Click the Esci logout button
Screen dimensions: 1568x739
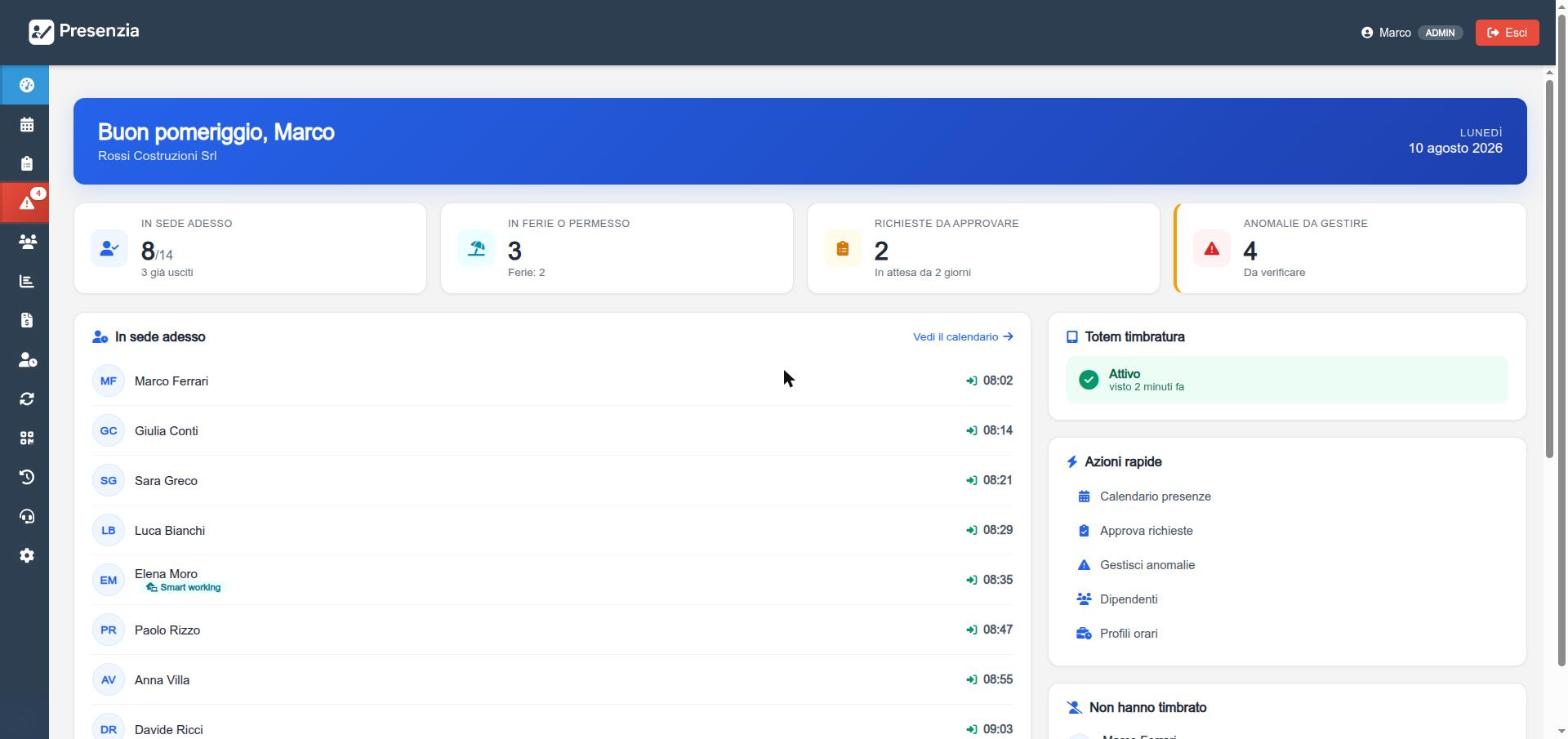click(x=1506, y=33)
